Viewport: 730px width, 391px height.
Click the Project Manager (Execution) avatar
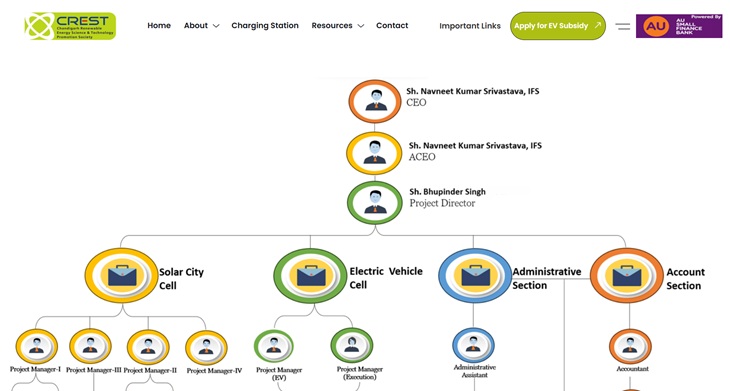click(x=352, y=345)
